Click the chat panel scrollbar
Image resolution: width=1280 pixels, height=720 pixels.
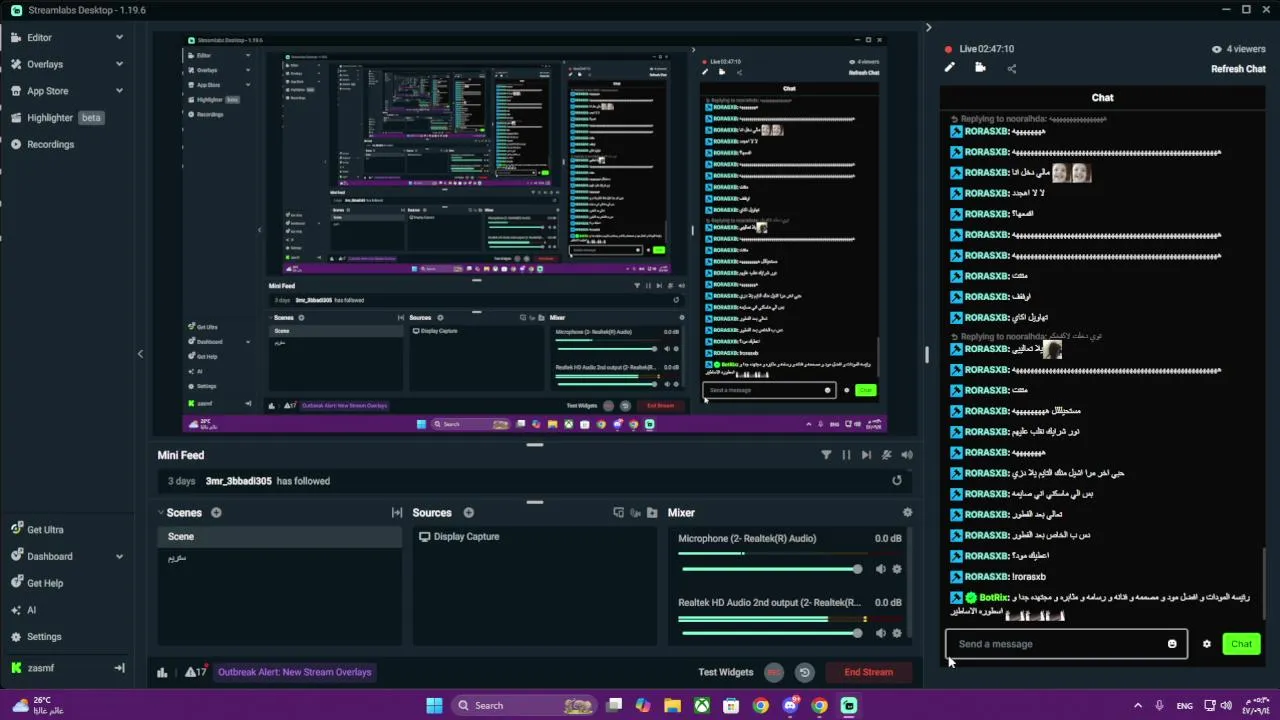click(x=1266, y=583)
